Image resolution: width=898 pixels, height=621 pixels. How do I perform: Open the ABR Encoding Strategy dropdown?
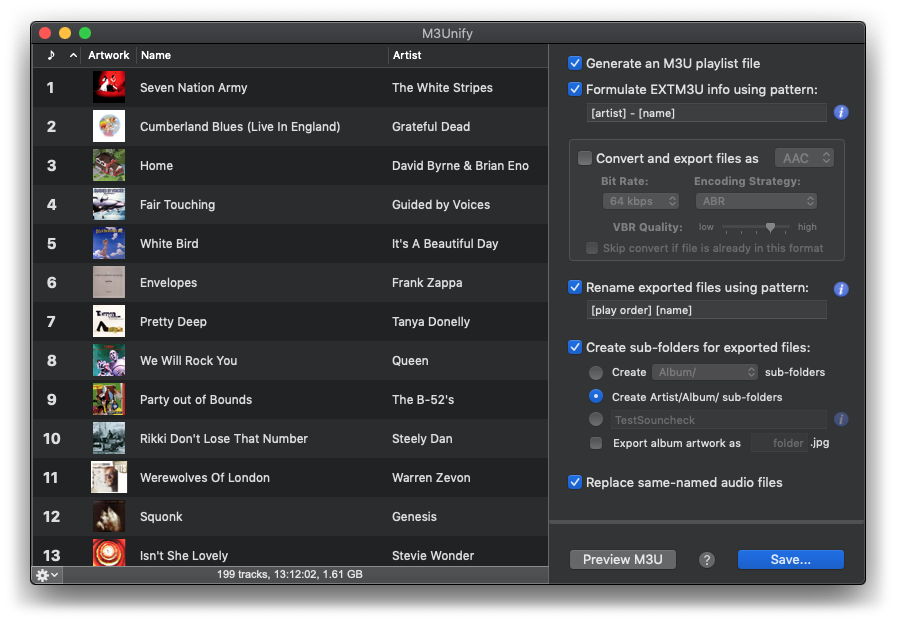pos(756,201)
